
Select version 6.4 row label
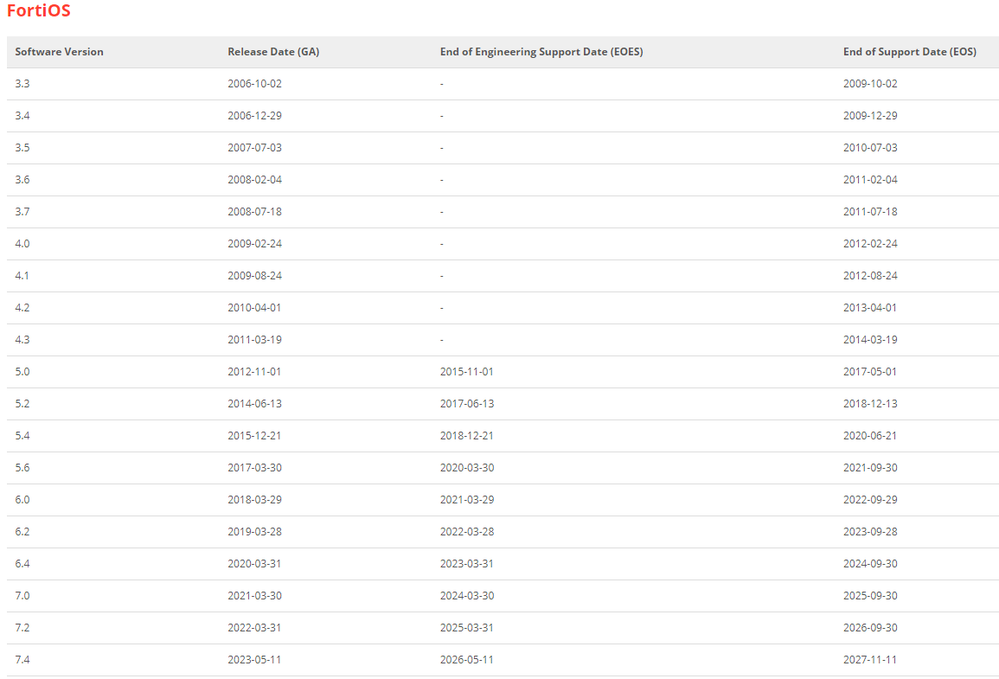click(x=22, y=564)
